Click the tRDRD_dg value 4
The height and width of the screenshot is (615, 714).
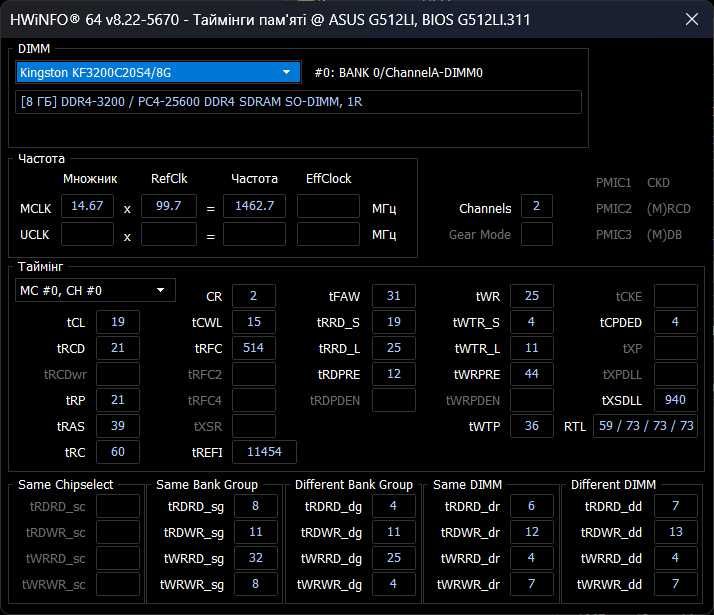(394, 506)
